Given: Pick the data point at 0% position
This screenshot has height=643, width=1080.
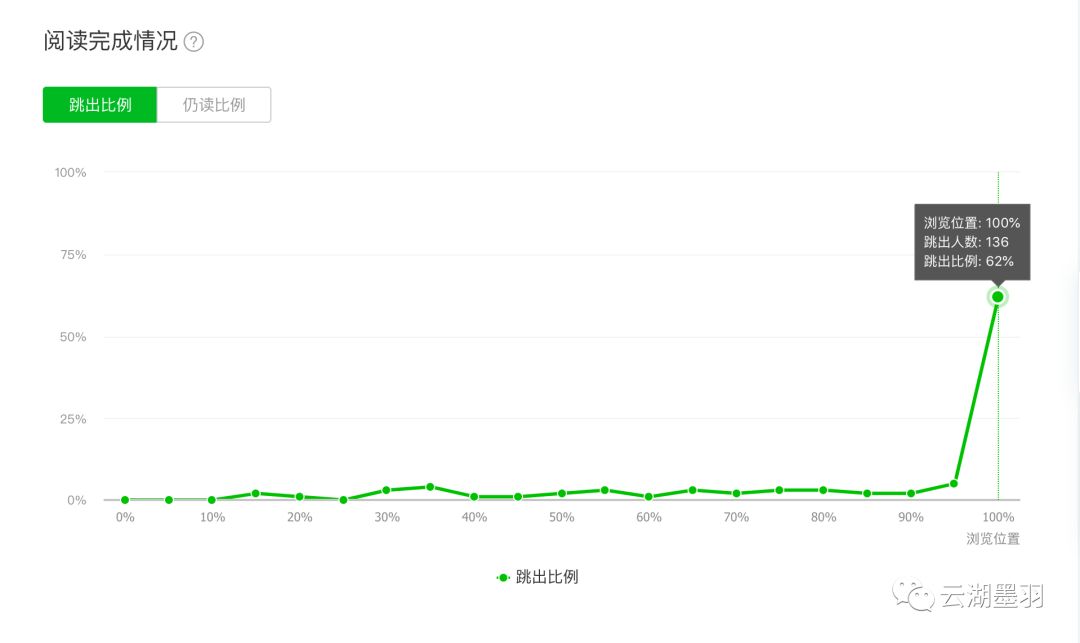Looking at the screenshot, I should (x=125, y=500).
